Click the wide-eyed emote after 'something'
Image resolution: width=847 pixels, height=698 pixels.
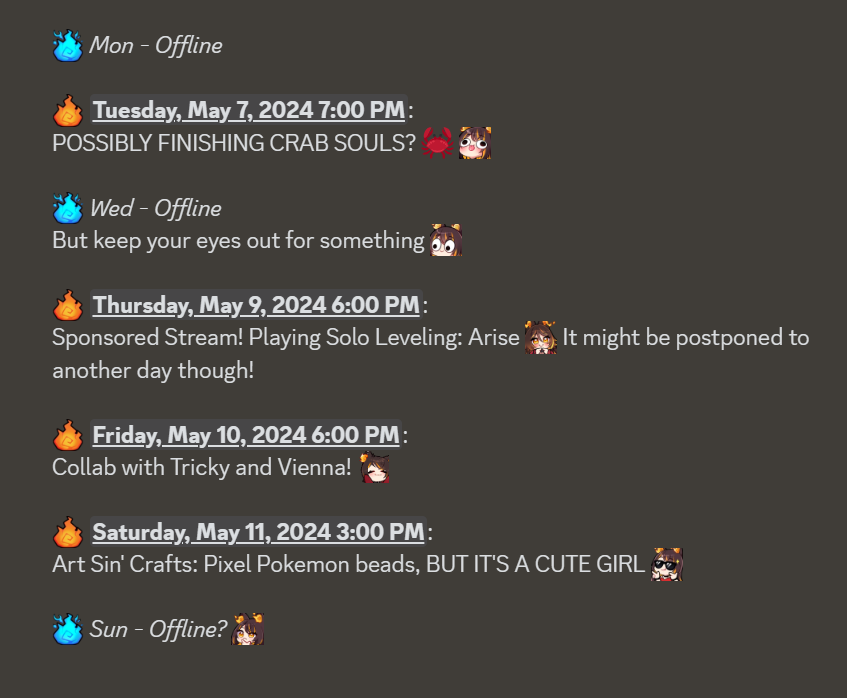[446, 240]
